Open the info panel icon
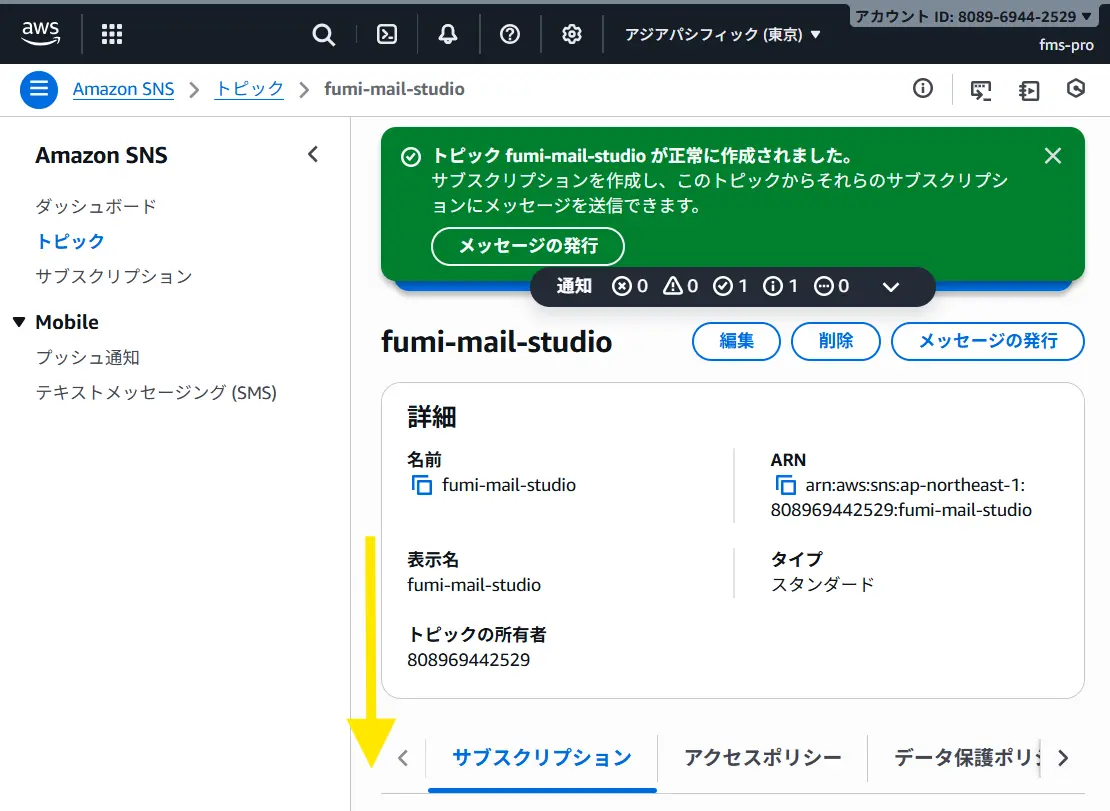This screenshot has width=1110, height=811. coord(922,89)
